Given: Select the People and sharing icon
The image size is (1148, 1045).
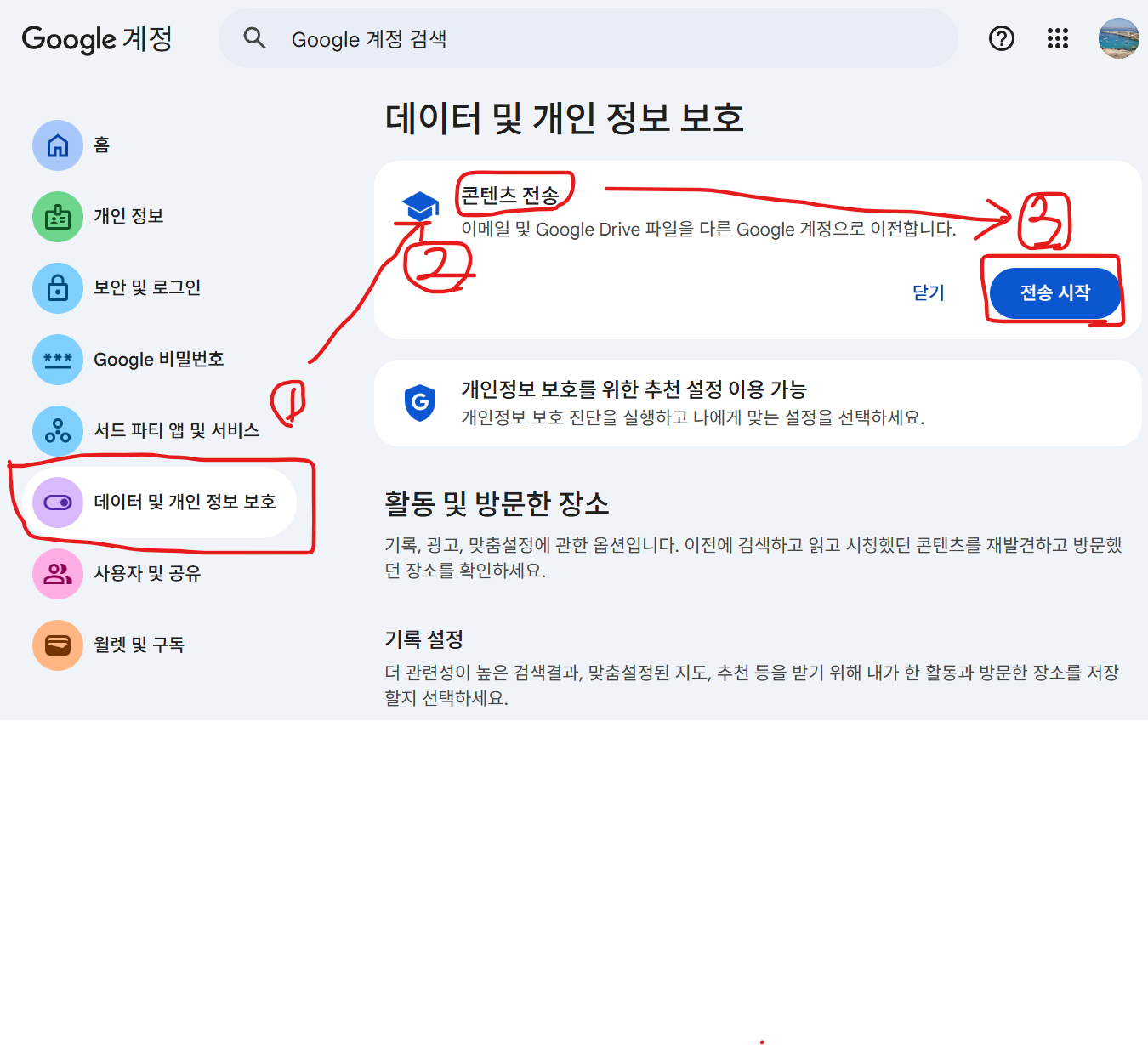Looking at the screenshot, I should pyautogui.click(x=58, y=574).
